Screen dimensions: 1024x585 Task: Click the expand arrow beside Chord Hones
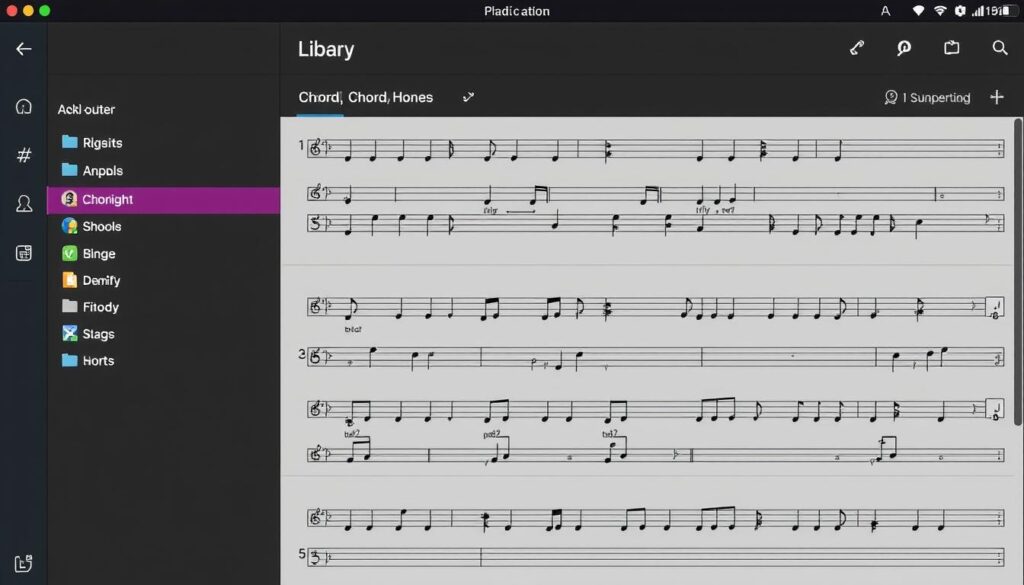[x=468, y=97]
